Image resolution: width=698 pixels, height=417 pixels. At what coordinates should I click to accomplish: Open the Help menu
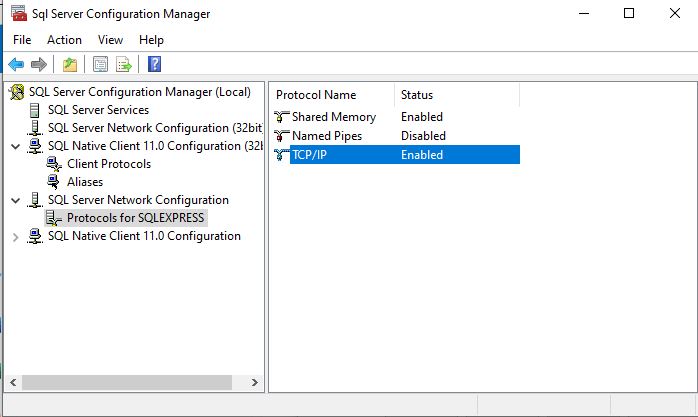[x=151, y=40]
